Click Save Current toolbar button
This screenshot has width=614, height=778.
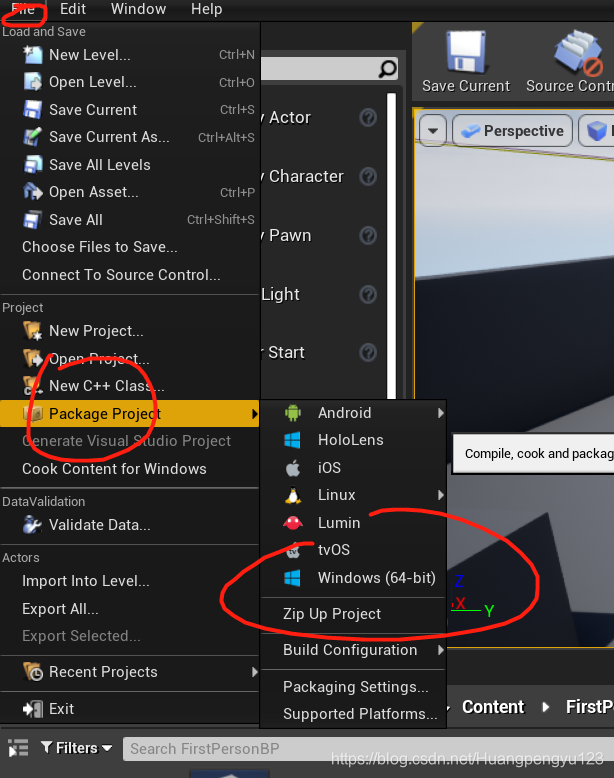[466, 62]
